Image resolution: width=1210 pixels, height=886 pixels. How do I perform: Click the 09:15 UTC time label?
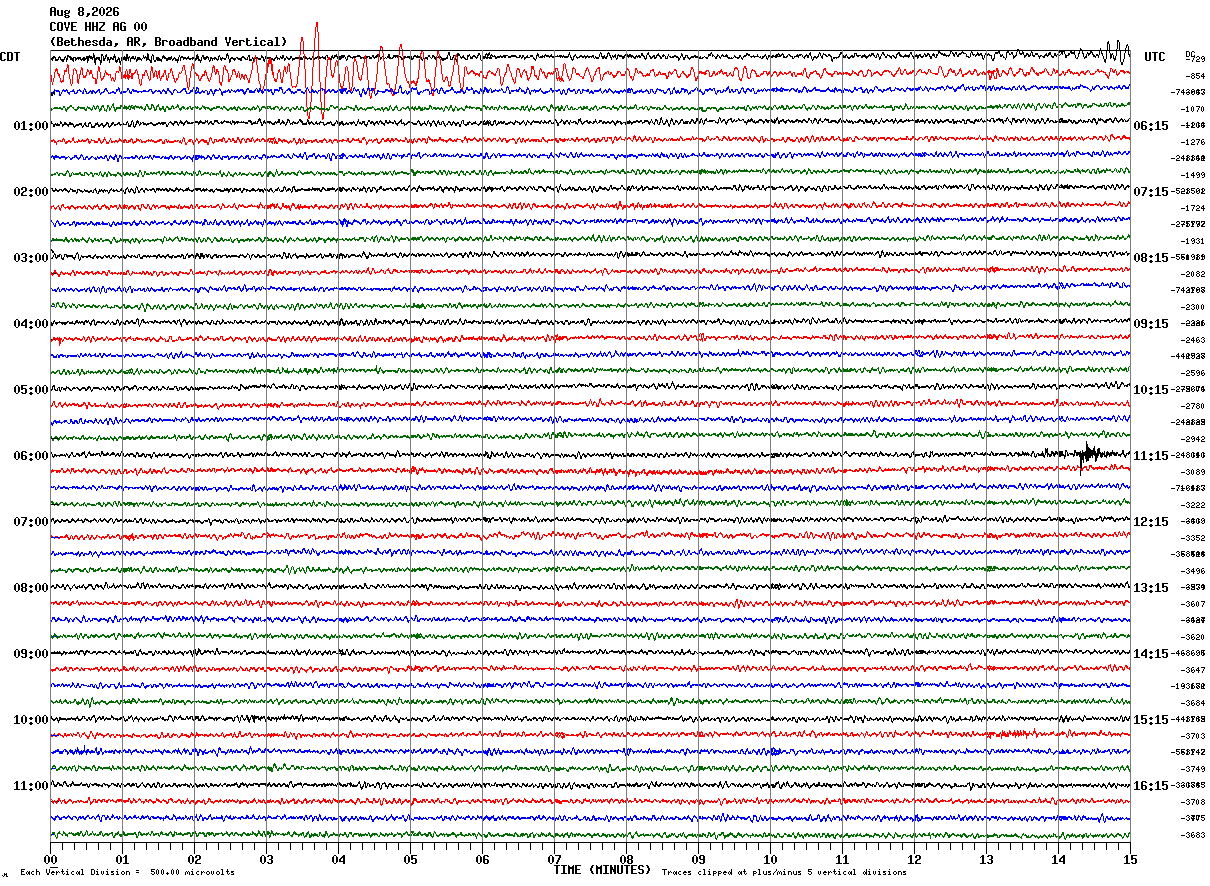tap(1151, 324)
